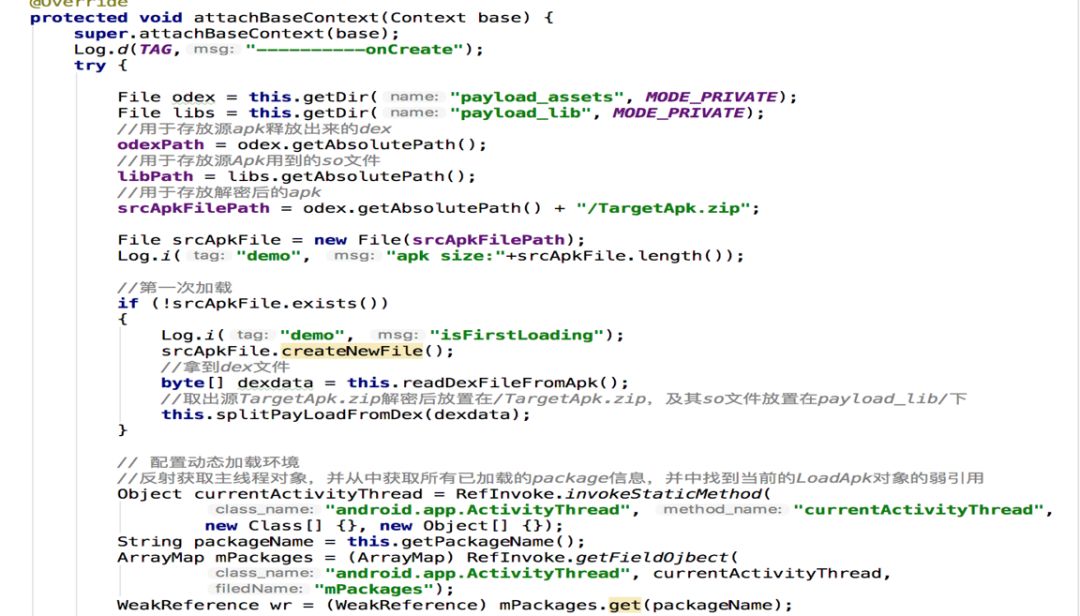Click the 'new Object[] {}' argument

coord(460,526)
